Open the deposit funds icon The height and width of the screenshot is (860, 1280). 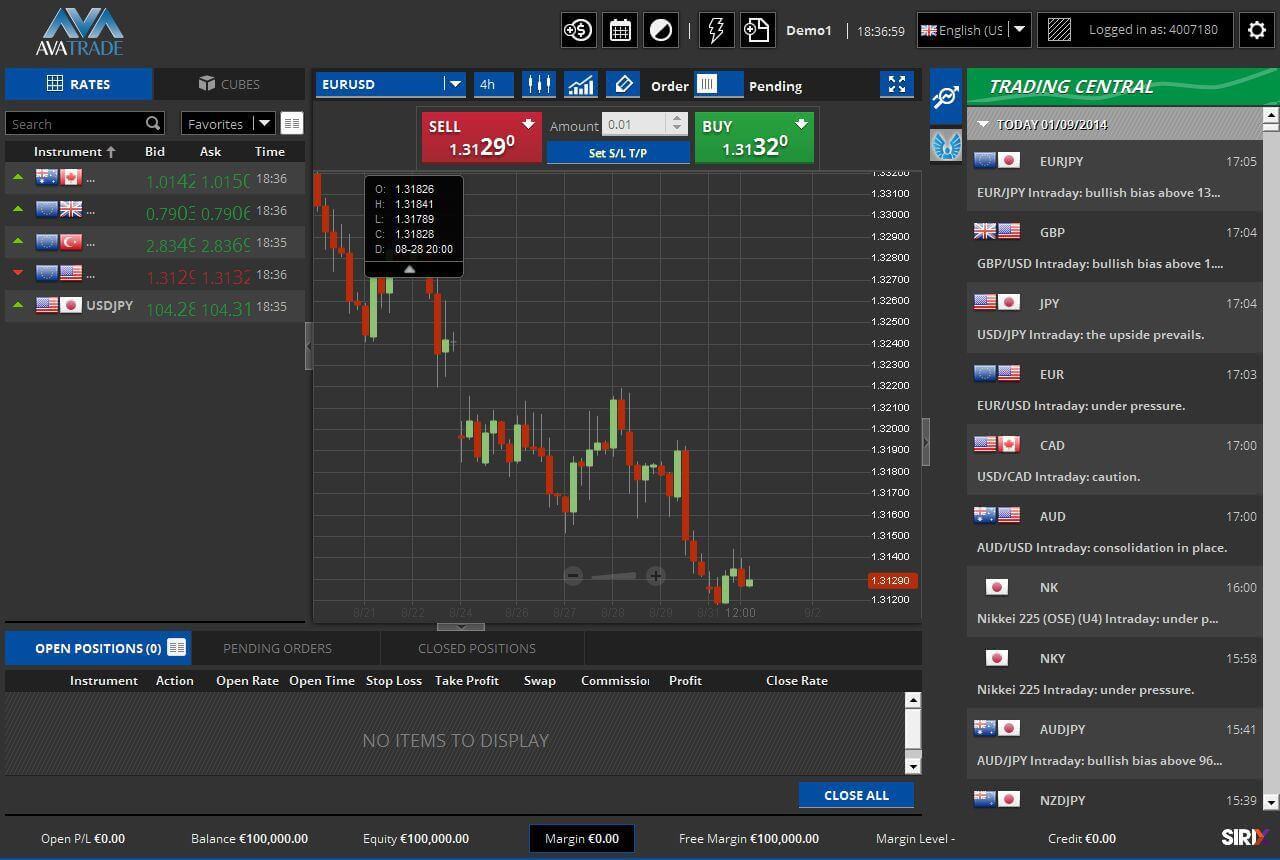point(578,30)
